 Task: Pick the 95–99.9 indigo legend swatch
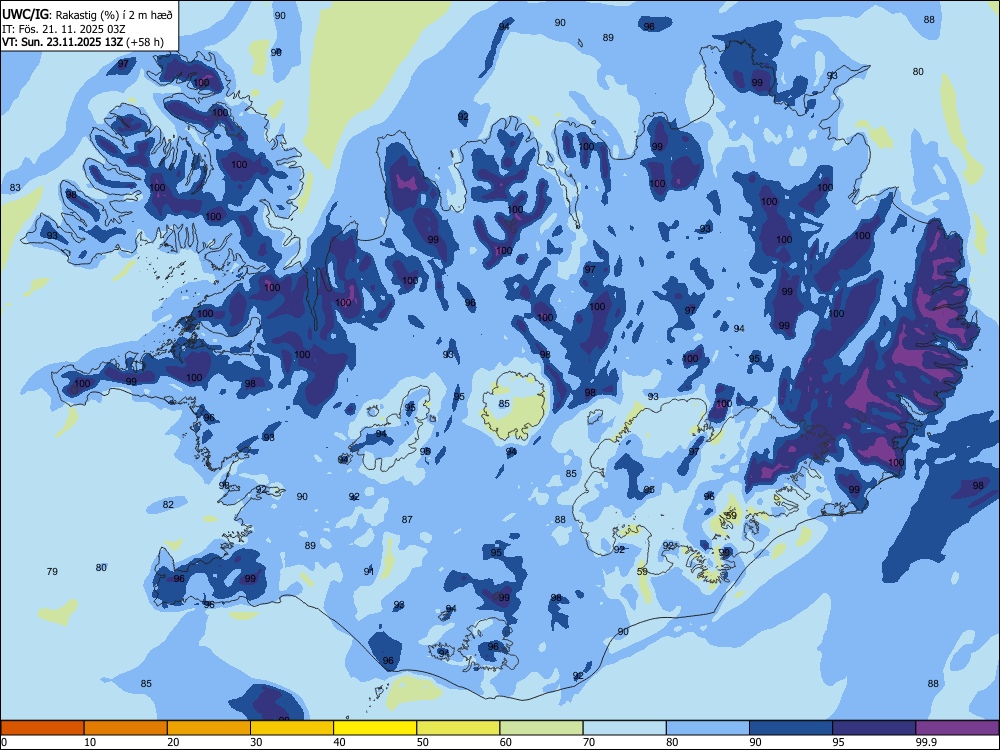[874, 728]
